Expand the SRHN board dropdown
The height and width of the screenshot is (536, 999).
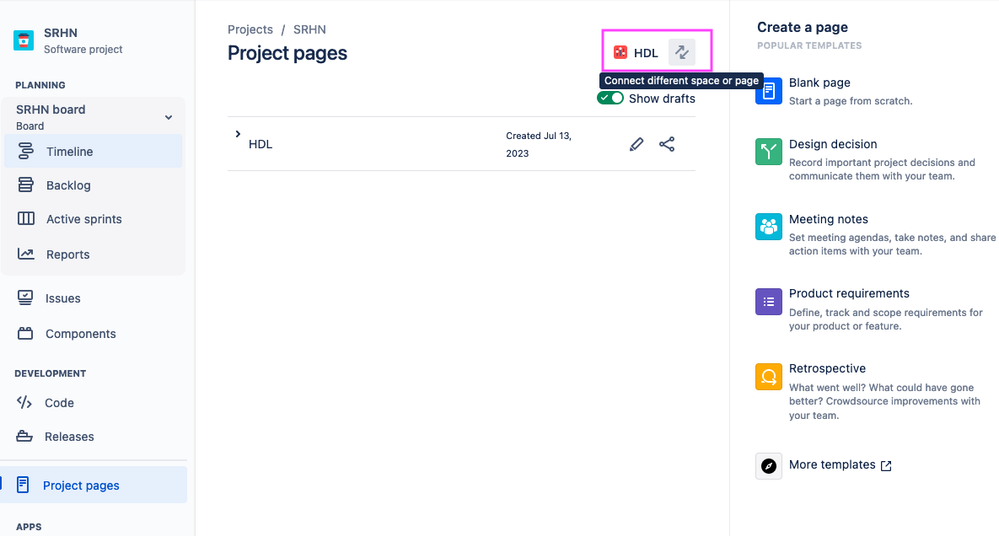(168, 117)
